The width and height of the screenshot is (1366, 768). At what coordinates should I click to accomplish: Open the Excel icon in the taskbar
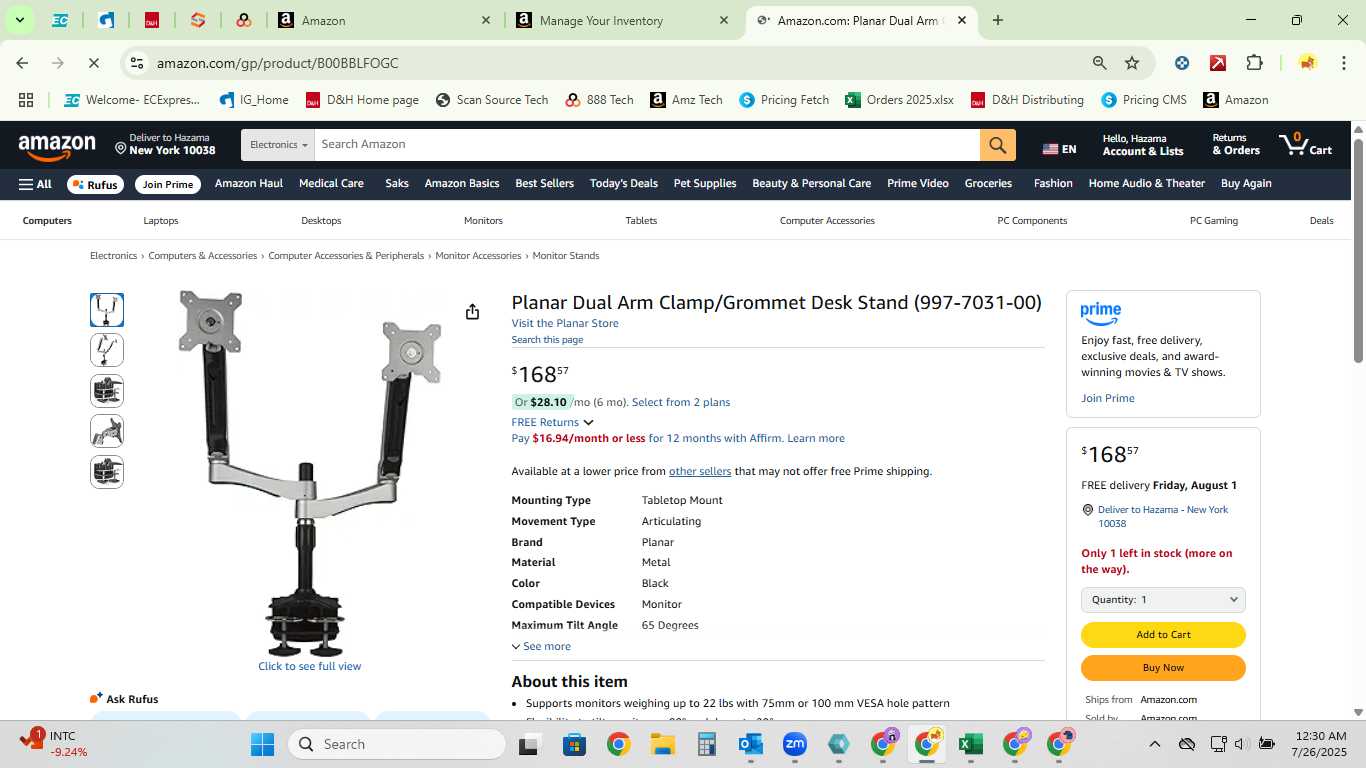(x=969, y=744)
